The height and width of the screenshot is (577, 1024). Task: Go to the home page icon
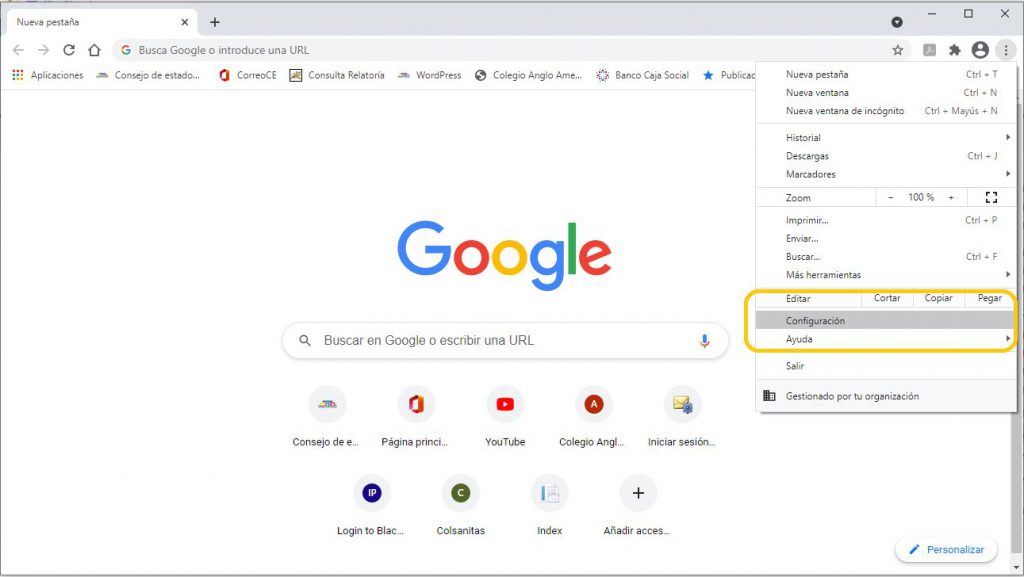tap(94, 50)
